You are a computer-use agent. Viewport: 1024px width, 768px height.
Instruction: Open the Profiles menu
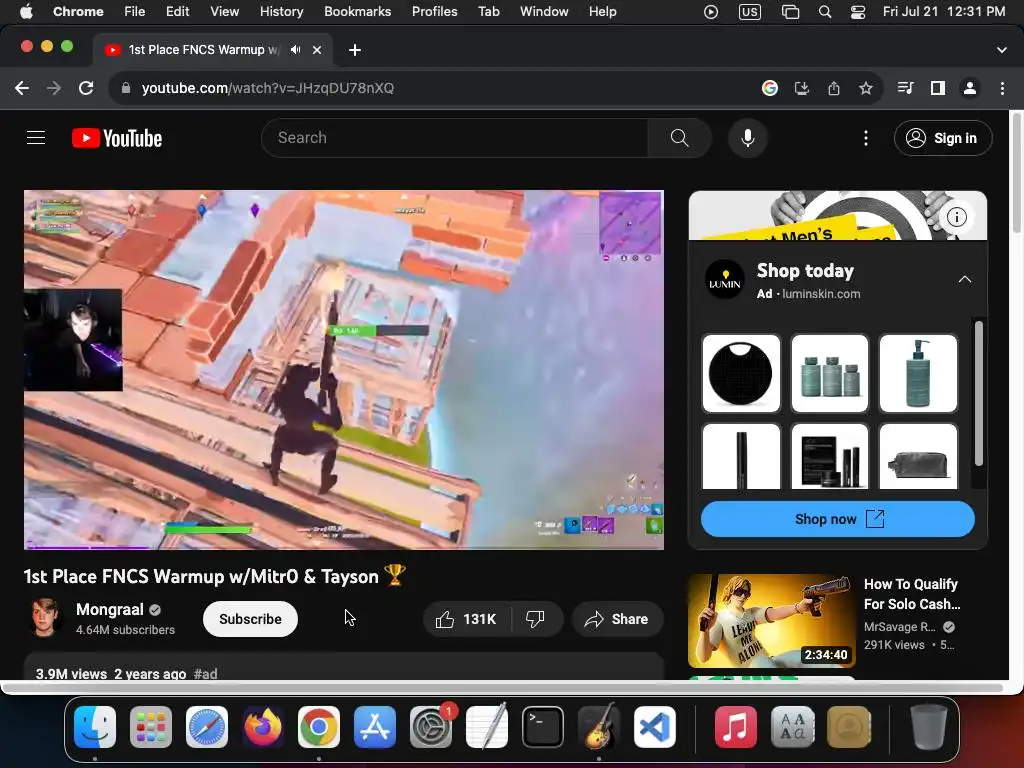tap(434, 12)
